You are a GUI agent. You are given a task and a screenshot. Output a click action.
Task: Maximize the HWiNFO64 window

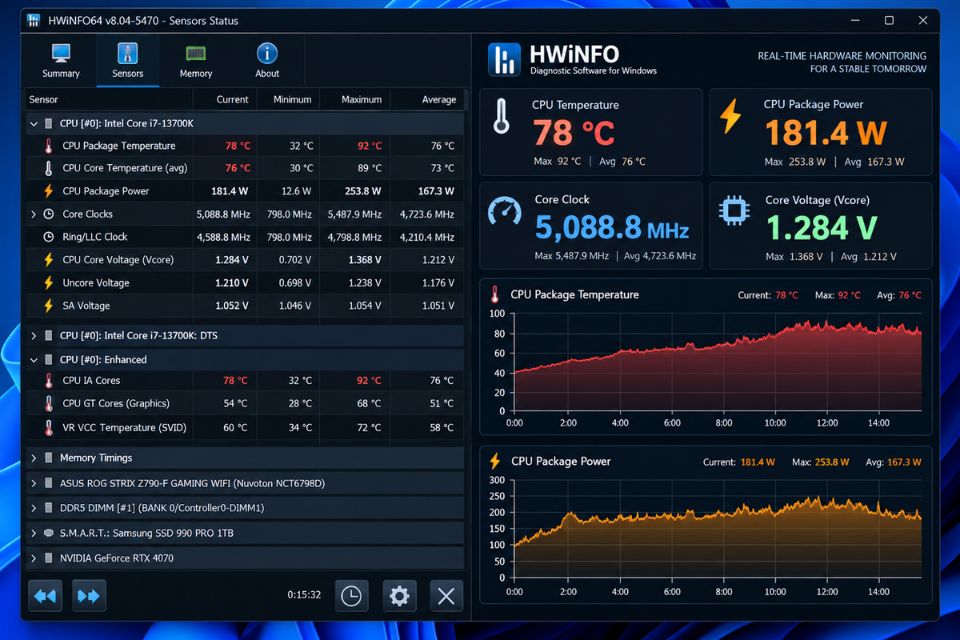(x=889, y=21)
